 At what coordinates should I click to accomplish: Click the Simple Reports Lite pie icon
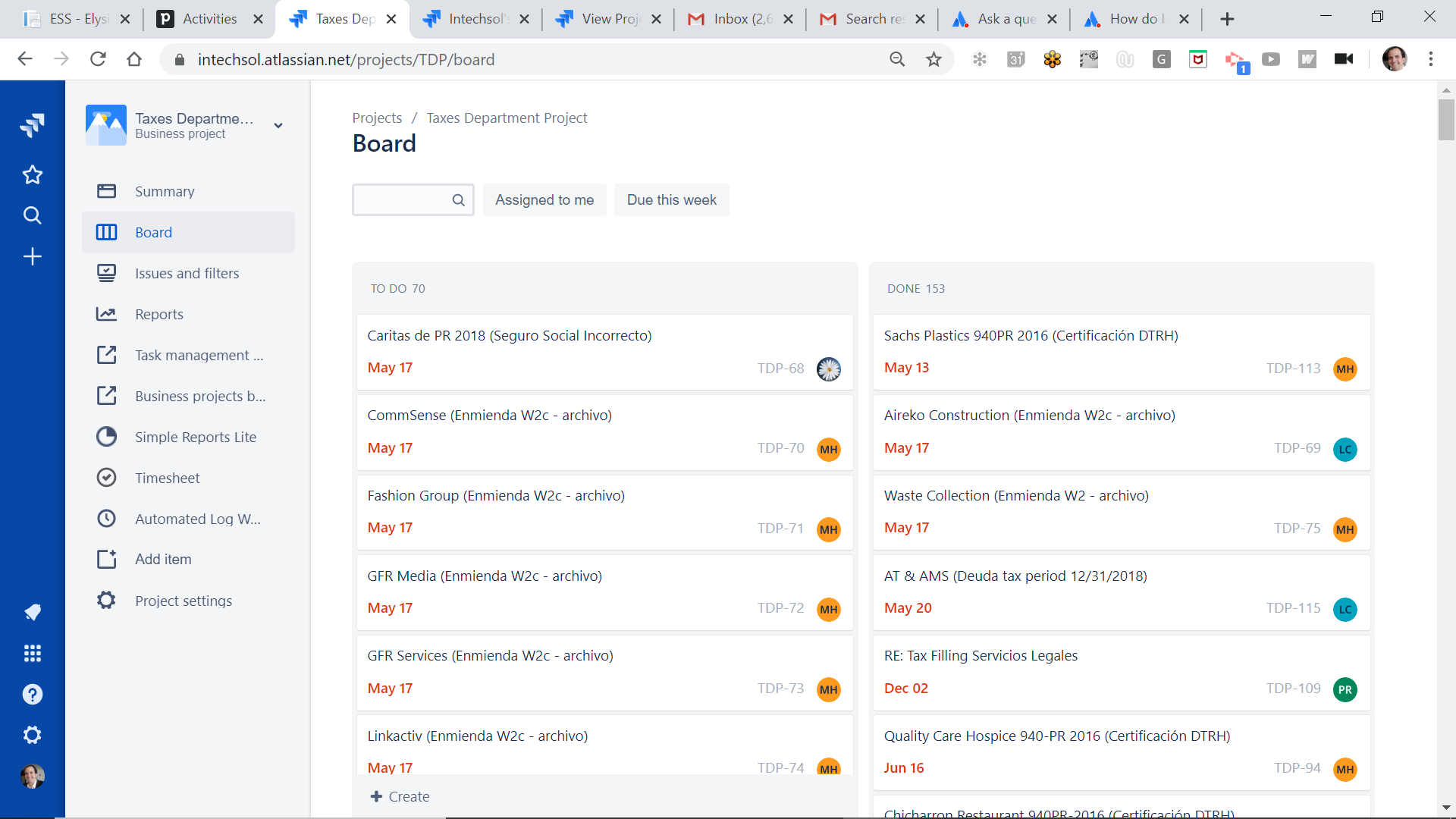pyautogui.click(x=106, y=437)
